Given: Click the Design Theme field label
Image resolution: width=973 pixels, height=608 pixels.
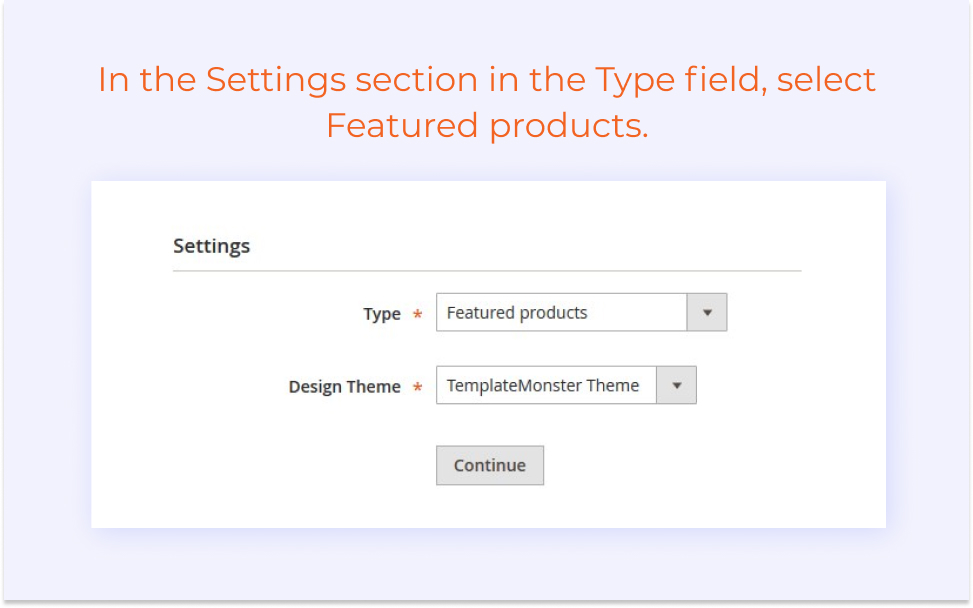Looking at the screenshot, I should tap(344, 387).
